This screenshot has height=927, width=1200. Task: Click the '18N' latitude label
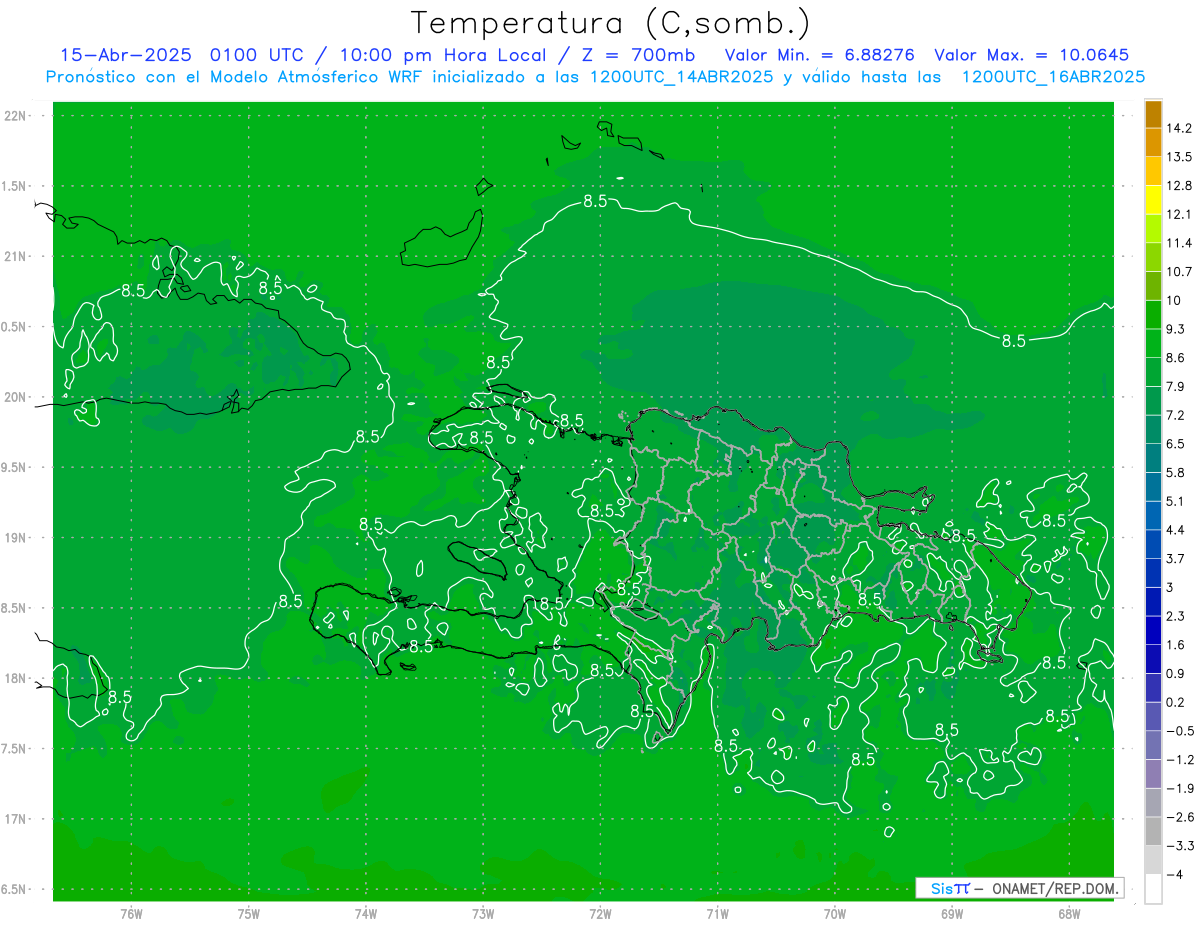coord(16,678)
